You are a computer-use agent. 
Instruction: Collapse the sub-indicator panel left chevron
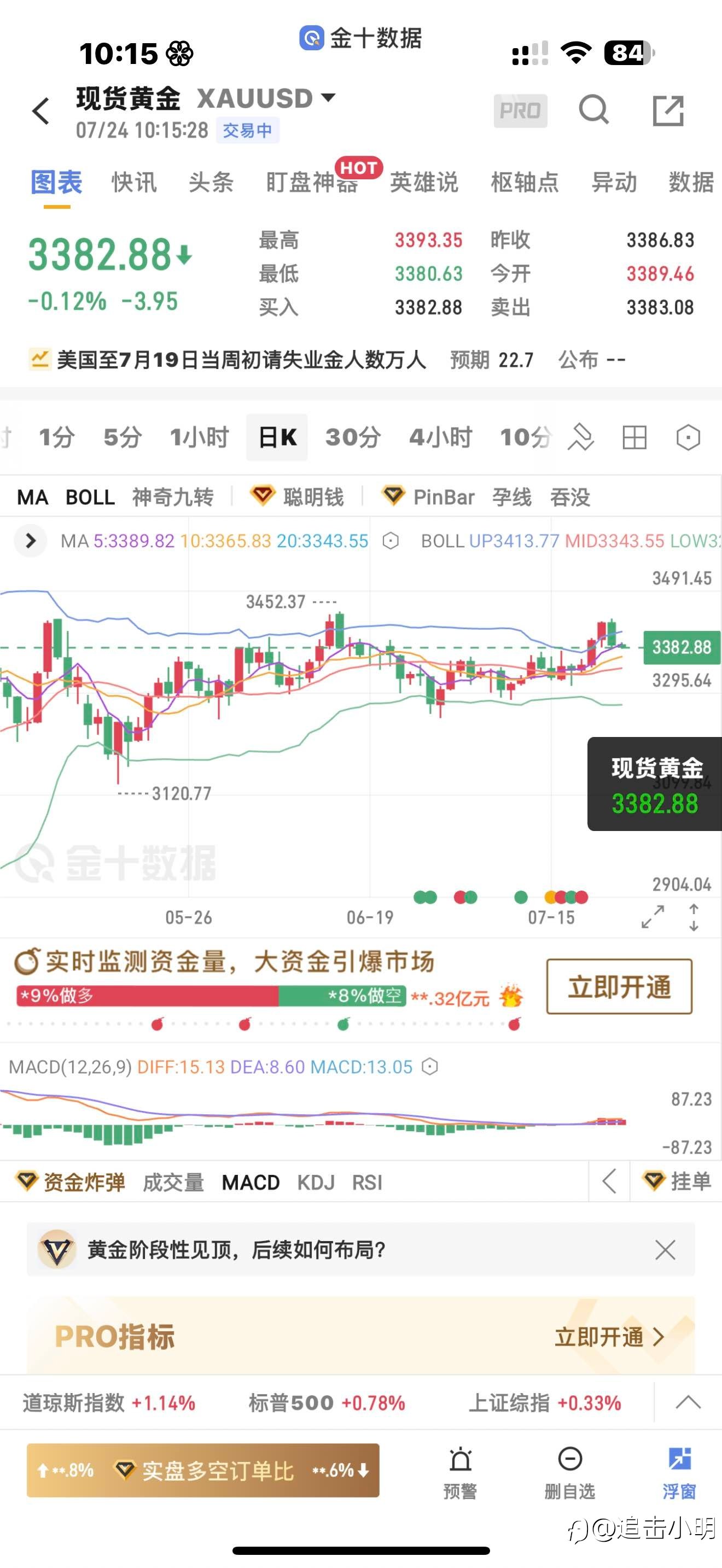pos(609,1181)
